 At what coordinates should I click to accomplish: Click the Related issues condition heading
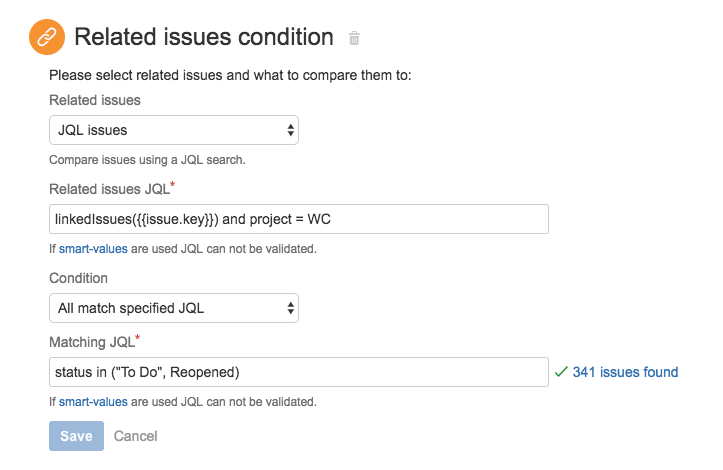click(x=204, y=38)
